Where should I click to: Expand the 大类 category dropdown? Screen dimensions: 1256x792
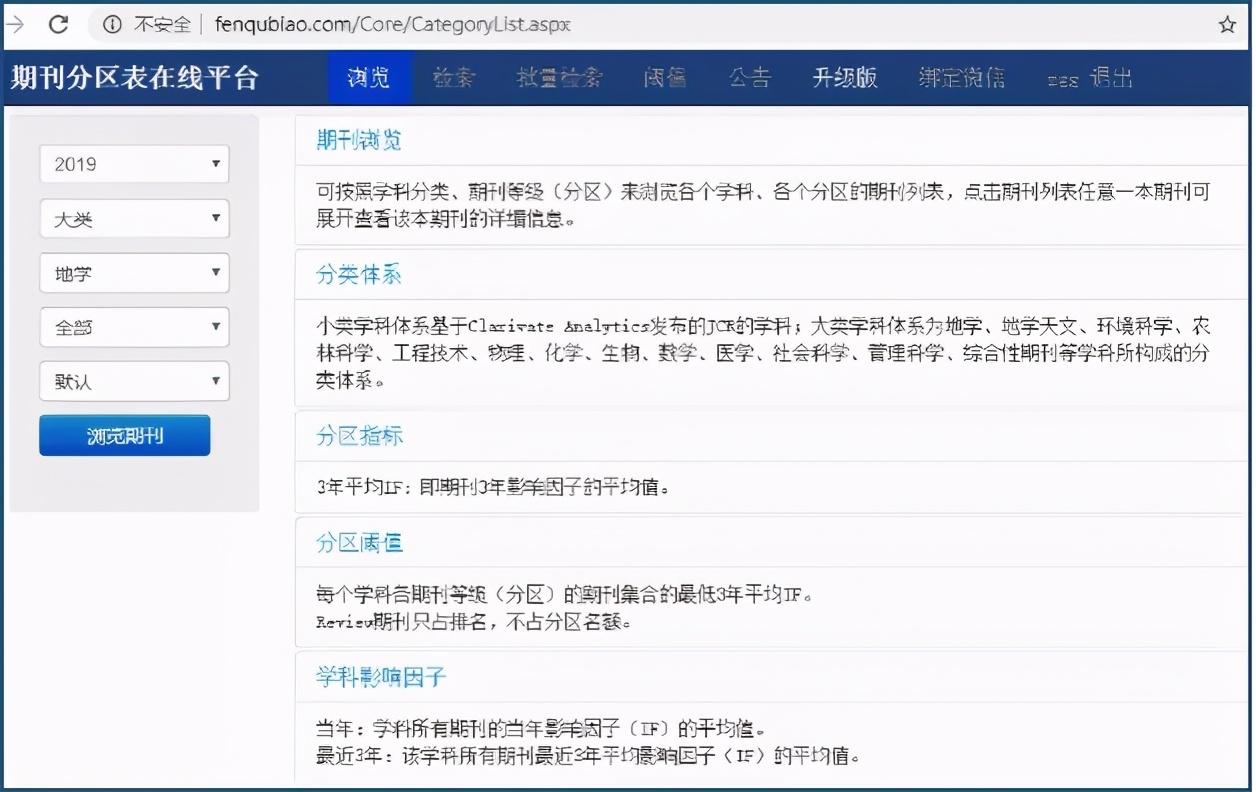[134, 219]
